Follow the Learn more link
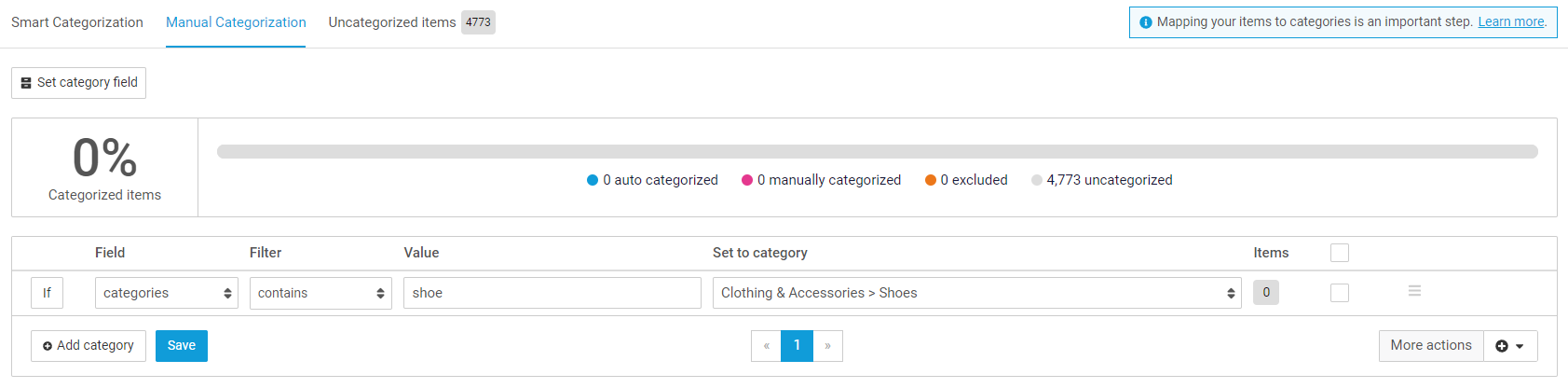Viewport: 1568px width, 388px height. tap(1510, 22)
